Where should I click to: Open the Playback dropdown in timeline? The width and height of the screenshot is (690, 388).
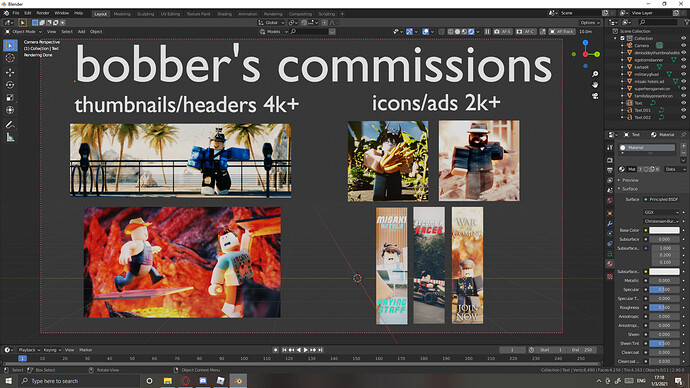point(29,350)
